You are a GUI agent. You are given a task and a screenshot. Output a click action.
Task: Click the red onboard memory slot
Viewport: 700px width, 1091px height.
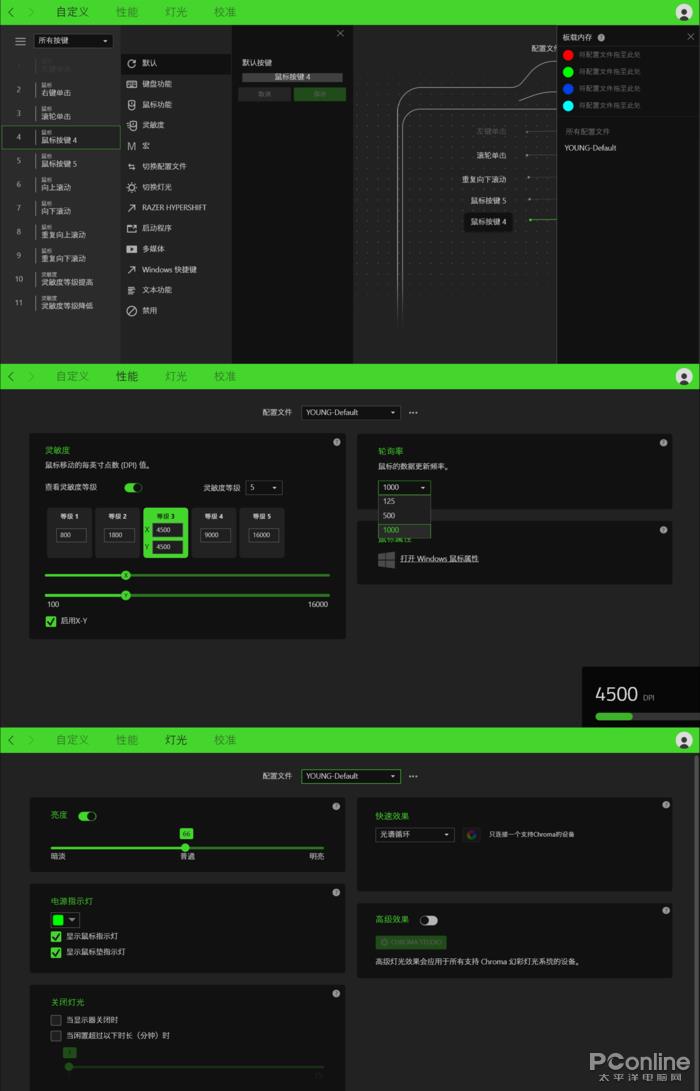pos(568,55)
